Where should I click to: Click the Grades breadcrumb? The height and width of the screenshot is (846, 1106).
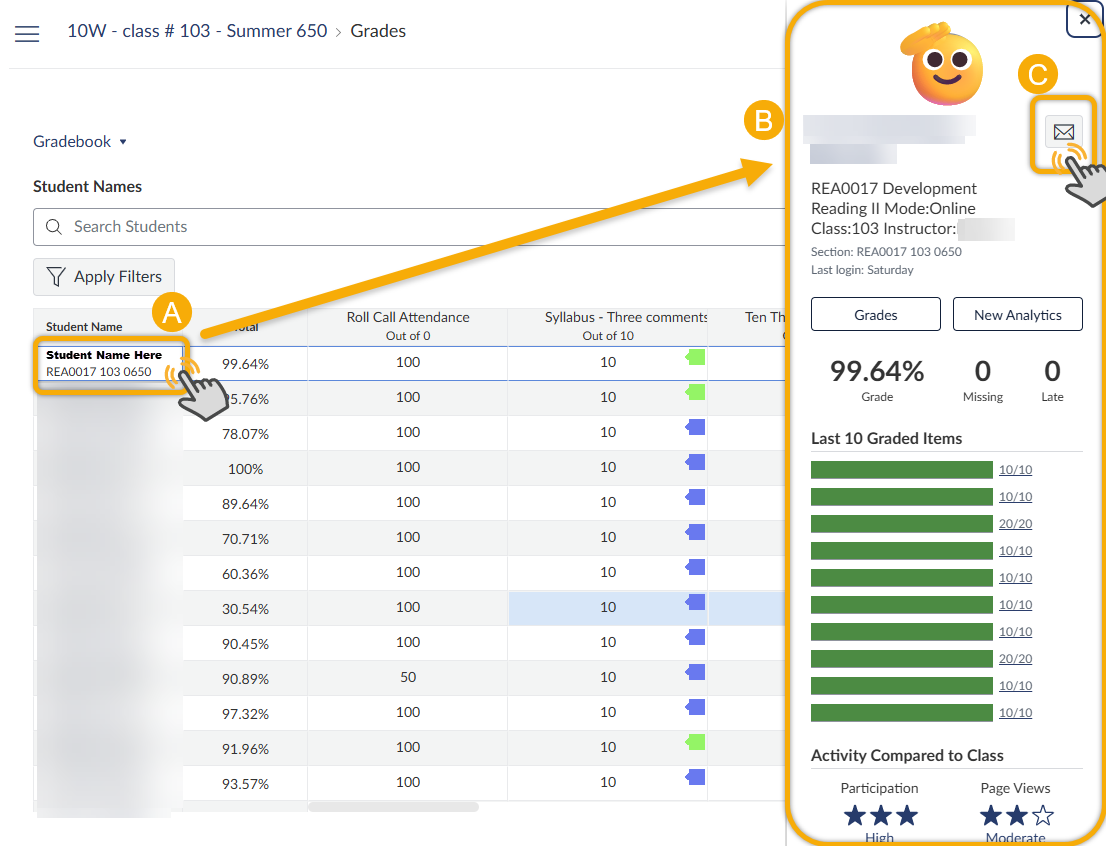coord(378,31)
